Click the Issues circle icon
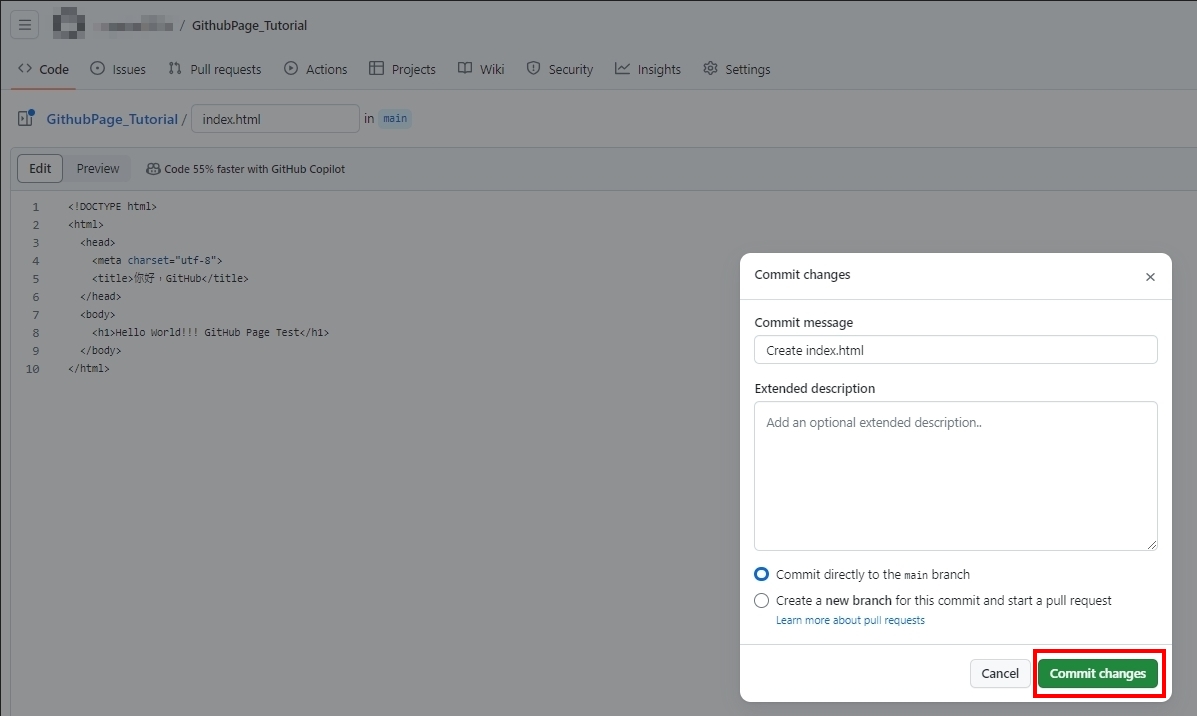The width and height of the screenshot is (1197, 716). (x=97, y=68)
